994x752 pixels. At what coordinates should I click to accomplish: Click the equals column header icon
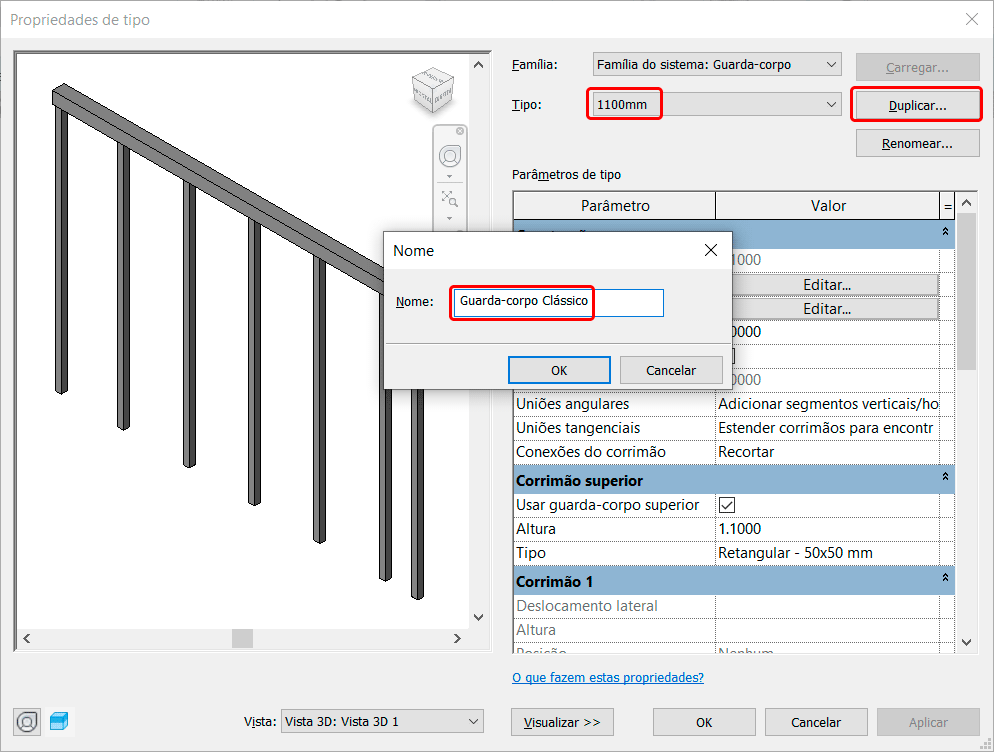click(x=947, y=206)
